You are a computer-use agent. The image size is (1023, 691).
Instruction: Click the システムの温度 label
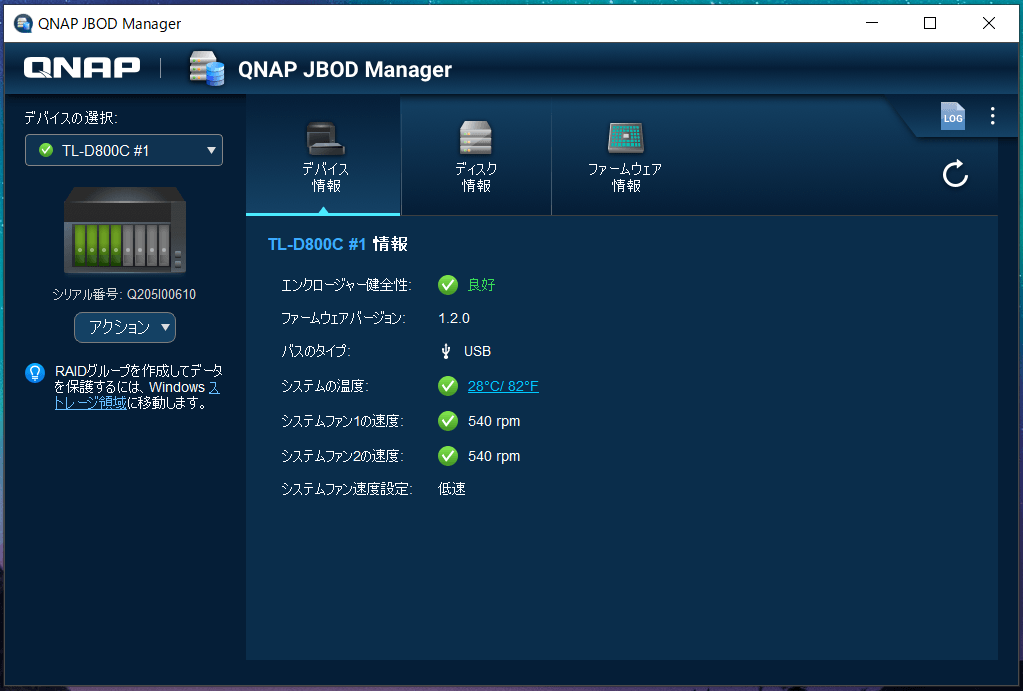pyautogui.click(x=325, y=386)
